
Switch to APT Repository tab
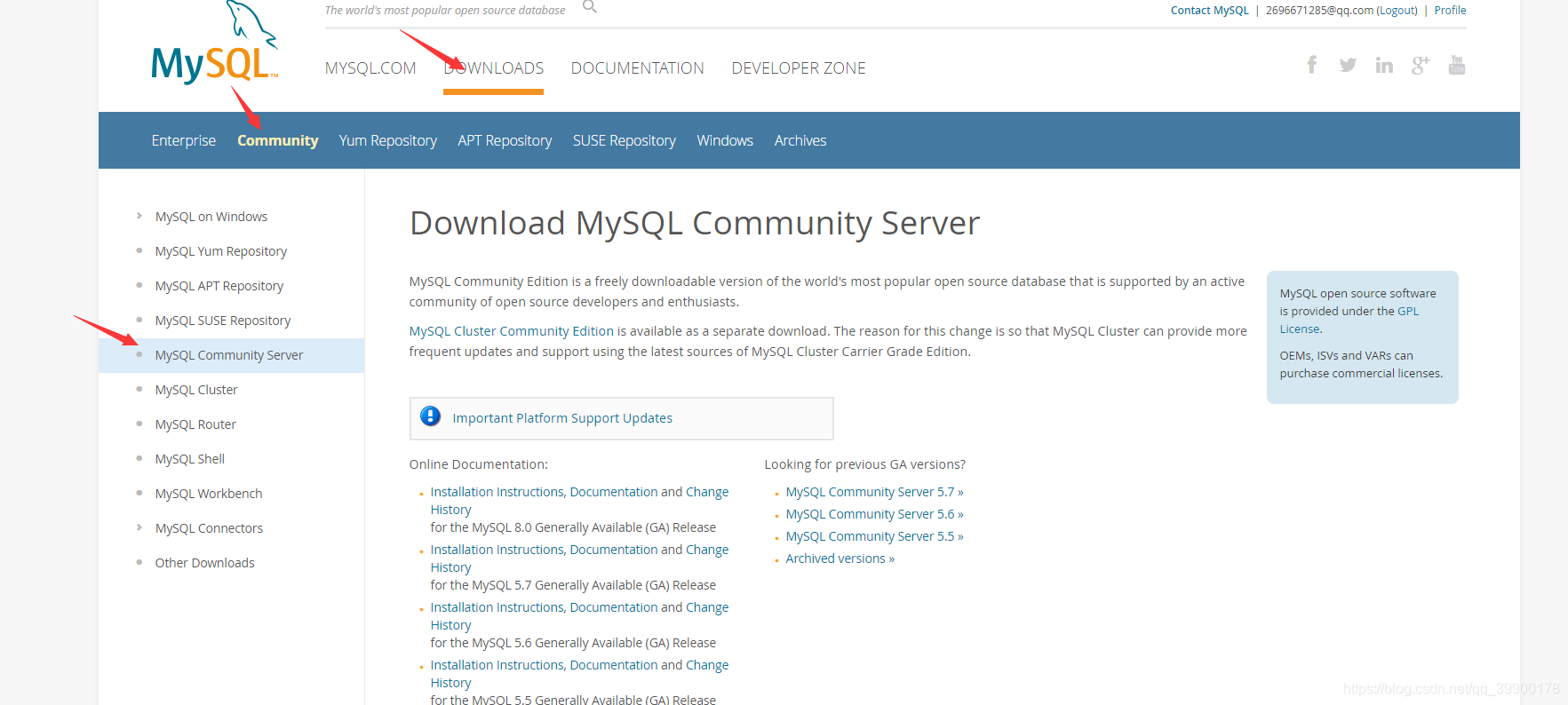505,140
